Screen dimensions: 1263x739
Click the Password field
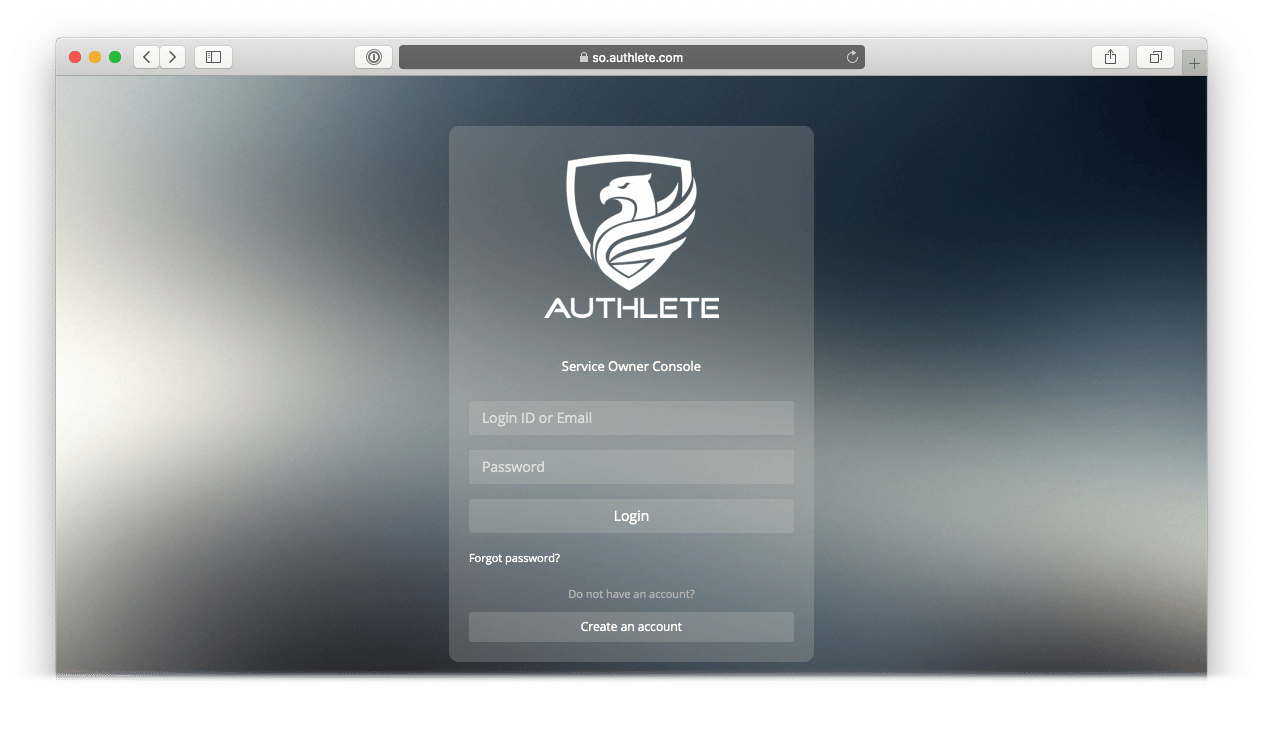(631, 467)
